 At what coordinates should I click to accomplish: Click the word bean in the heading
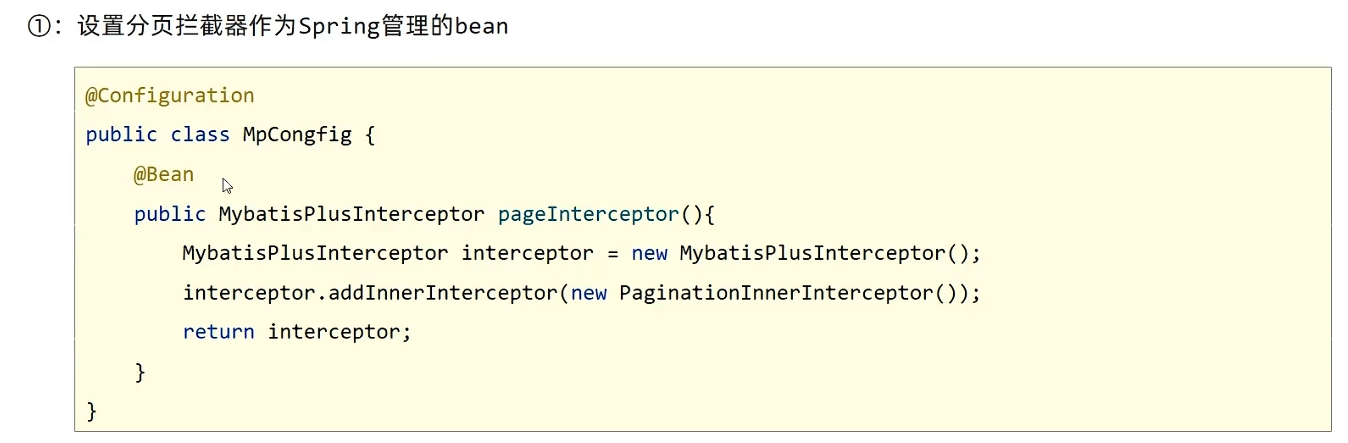click(482, 26)
